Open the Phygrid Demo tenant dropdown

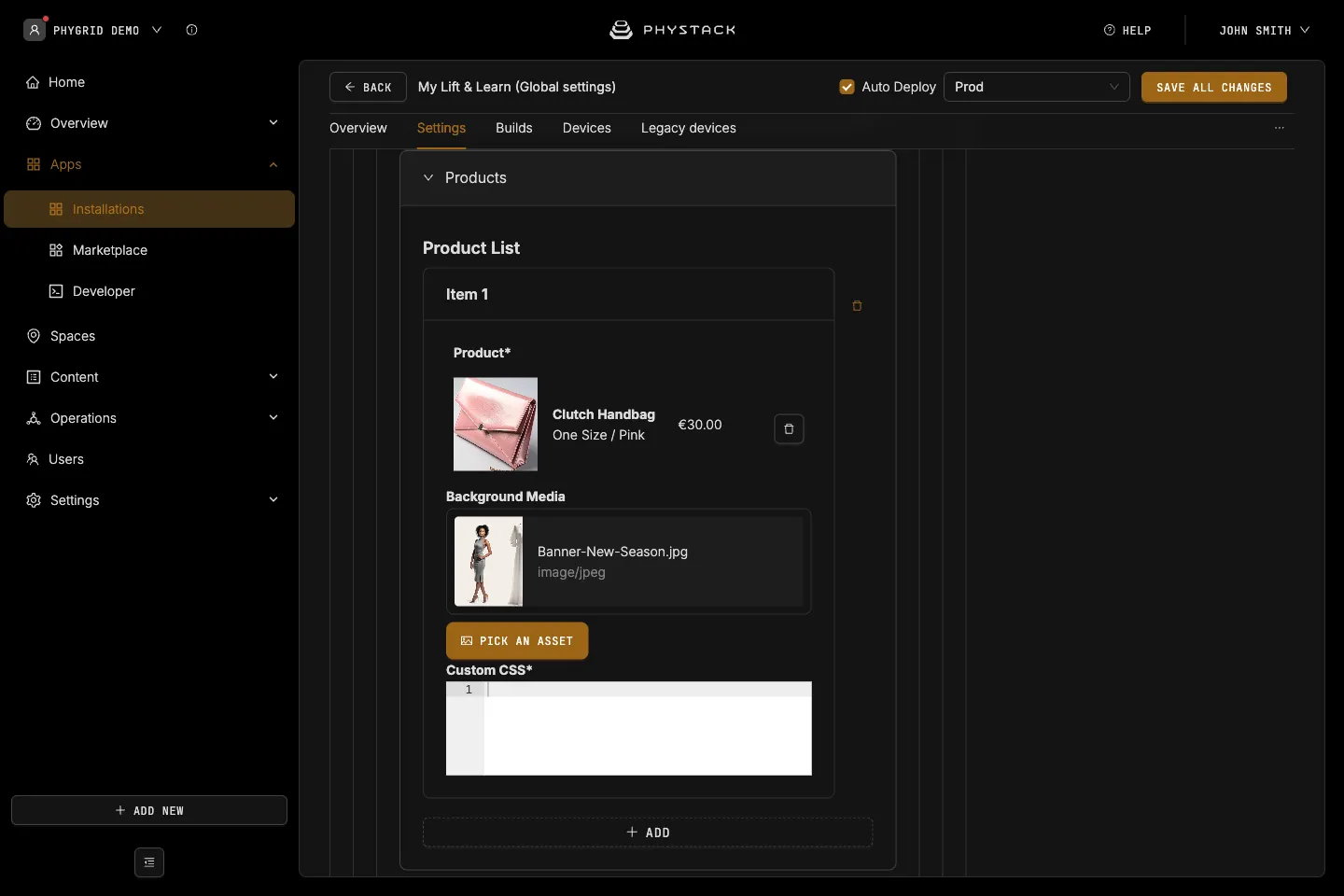click(x=157, y=30)
